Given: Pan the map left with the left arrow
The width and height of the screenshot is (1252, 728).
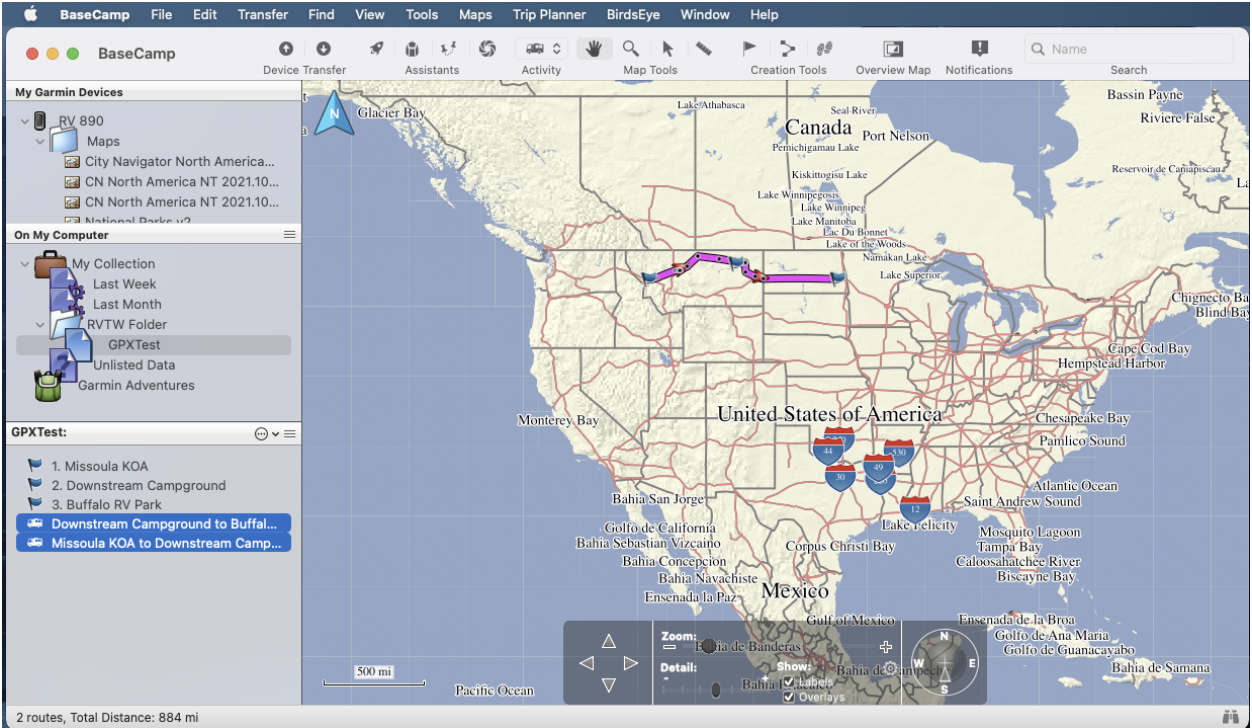Looking at the screenshot, I should tap(587, 663).
